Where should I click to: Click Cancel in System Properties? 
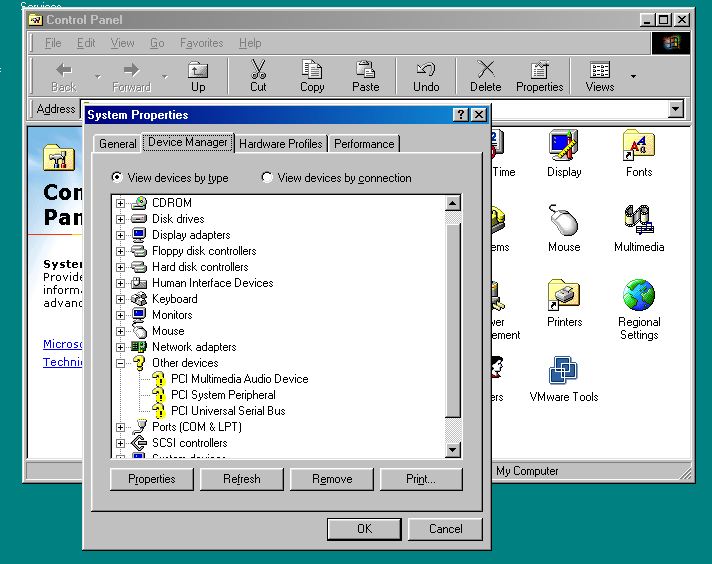tap(445, 529)
